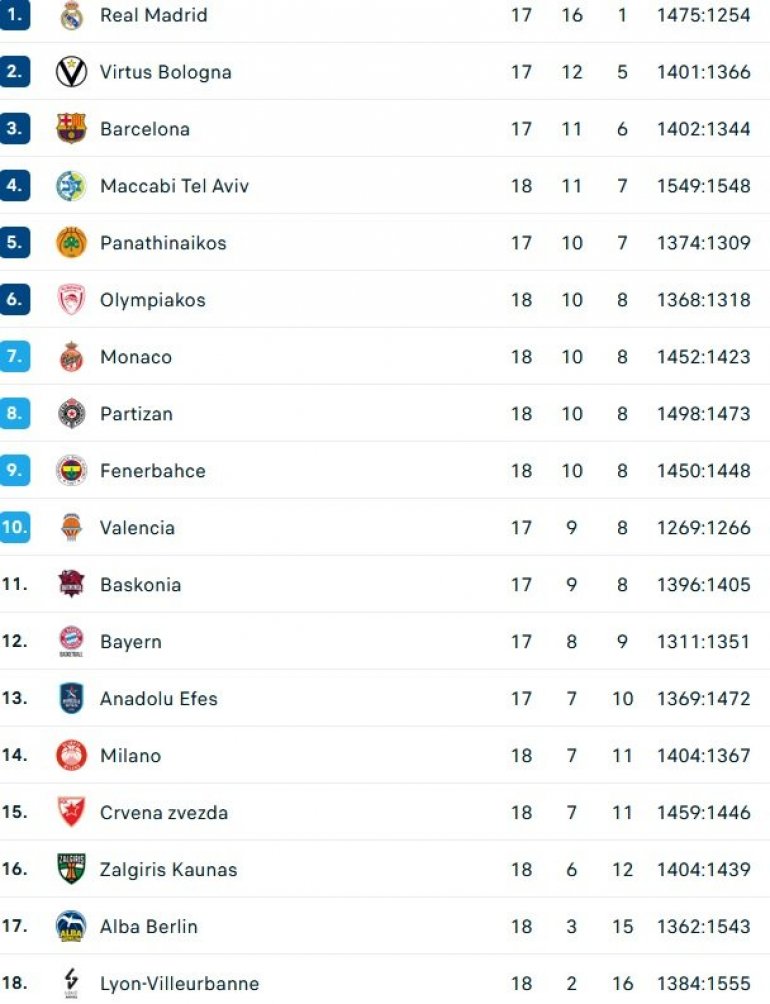Click the Zalgiris Kaunas green logo
Viewport: 770px width, 1004px height.
coord(71,869)
